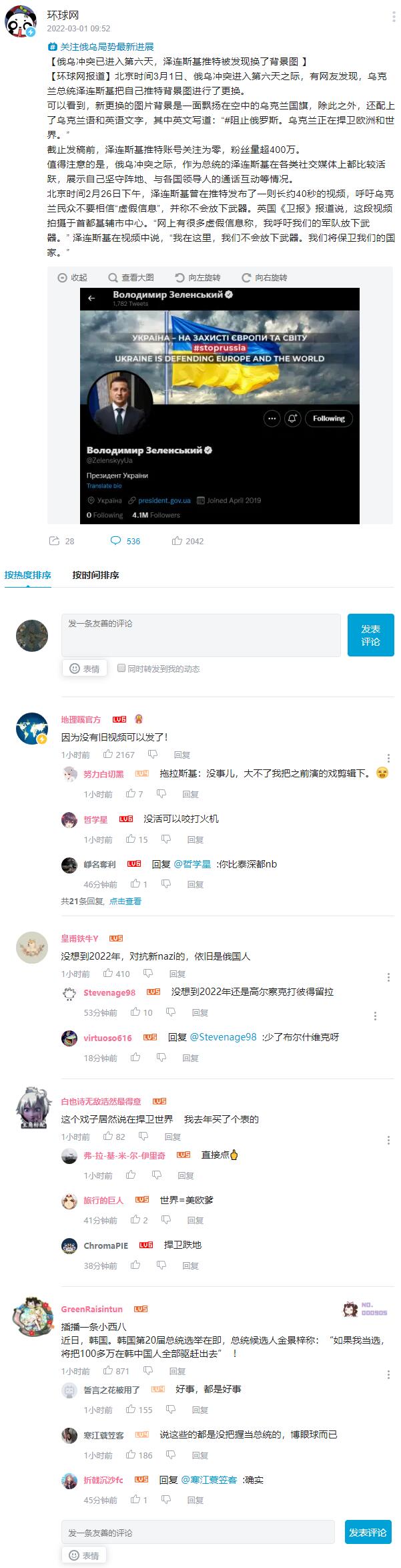The width and height of the screenshot is (401, 1568).
Task: Select the 按热度排序 tab
Action: click(28, 575)
